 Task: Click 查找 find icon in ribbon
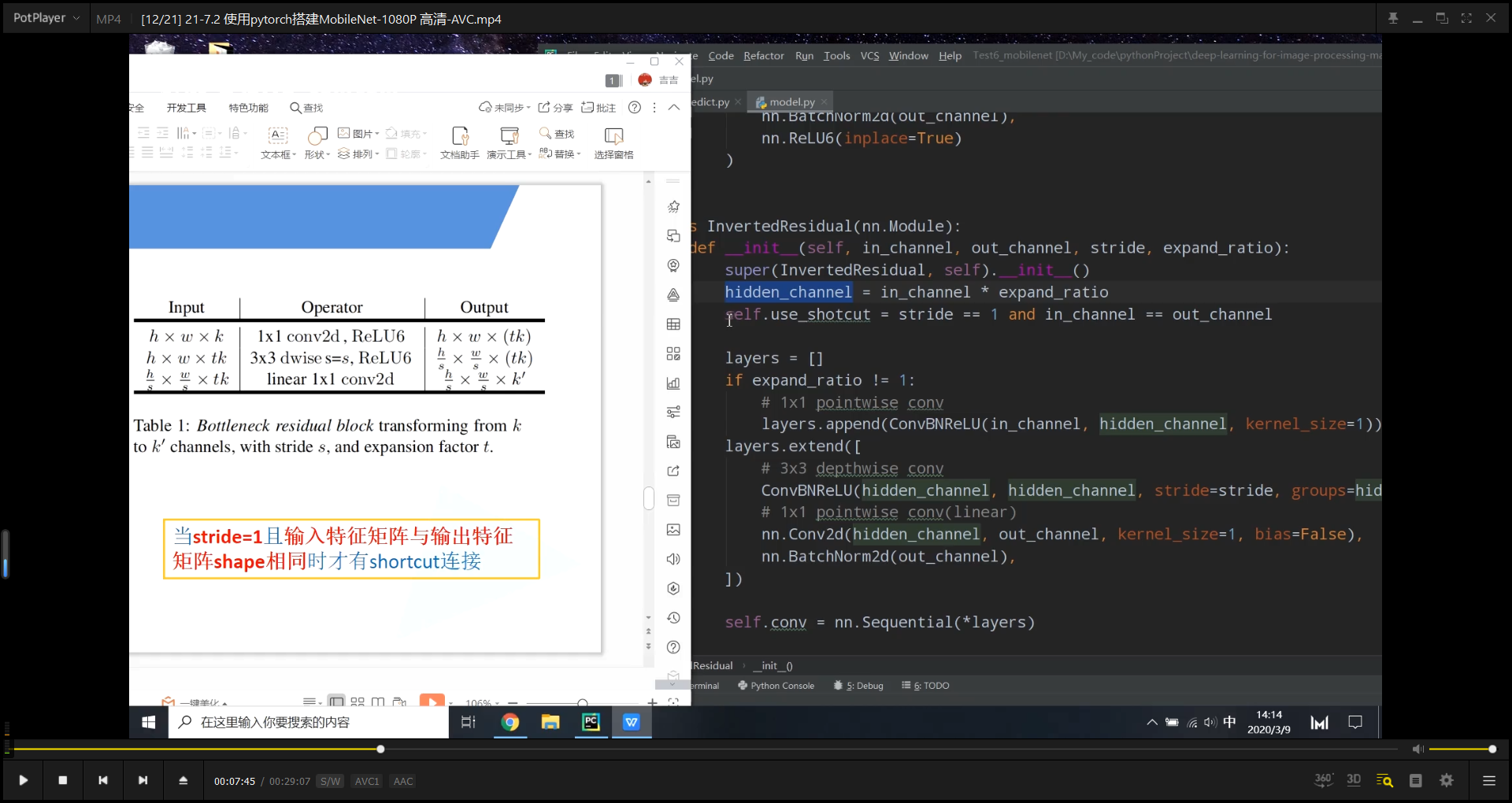(557, 134)
